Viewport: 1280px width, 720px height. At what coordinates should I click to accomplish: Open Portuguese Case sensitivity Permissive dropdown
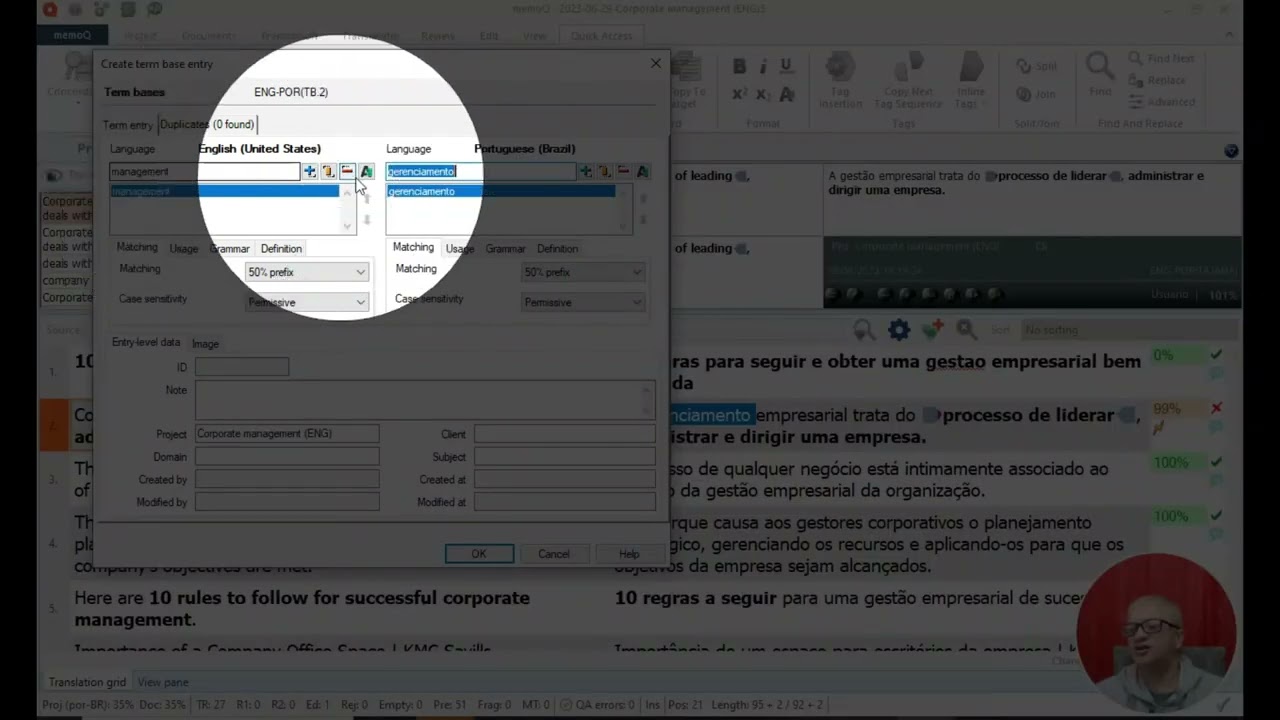pyautogui.click(x=583, y=302)
